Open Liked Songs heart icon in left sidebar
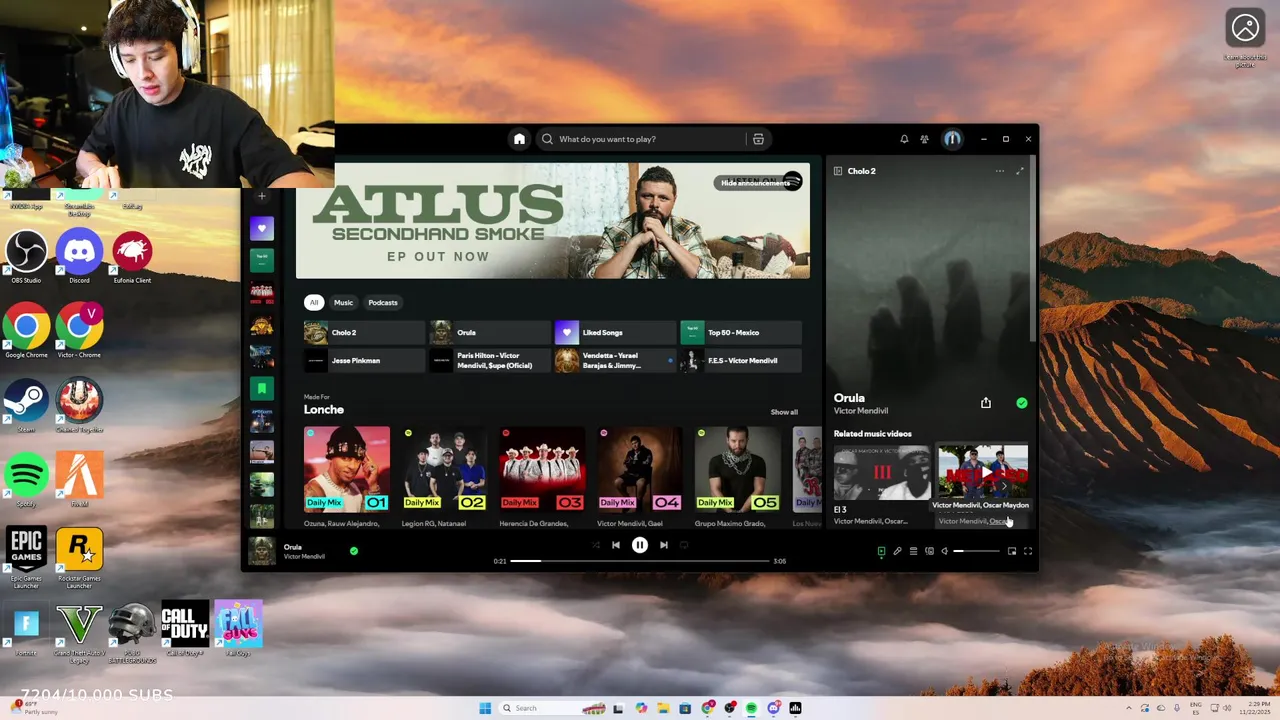 point(262,228)
